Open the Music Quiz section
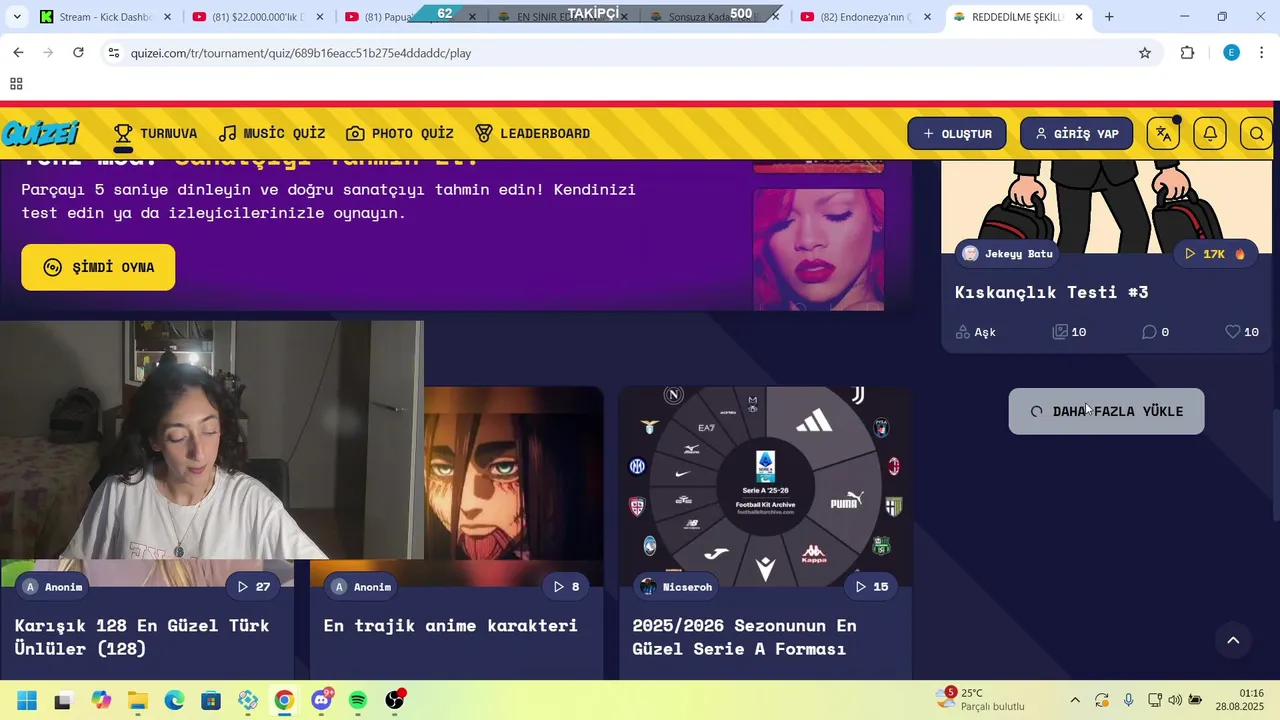Screen dimensions: 1280x720 point(272,133)
